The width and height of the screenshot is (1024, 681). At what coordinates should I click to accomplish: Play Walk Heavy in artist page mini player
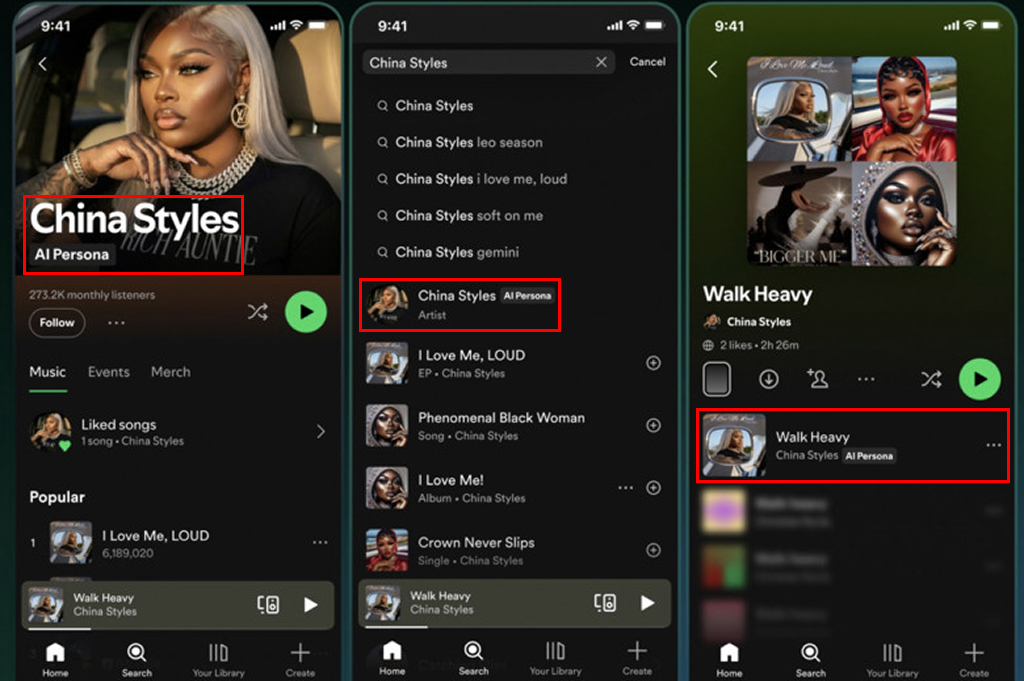(311, 605)
